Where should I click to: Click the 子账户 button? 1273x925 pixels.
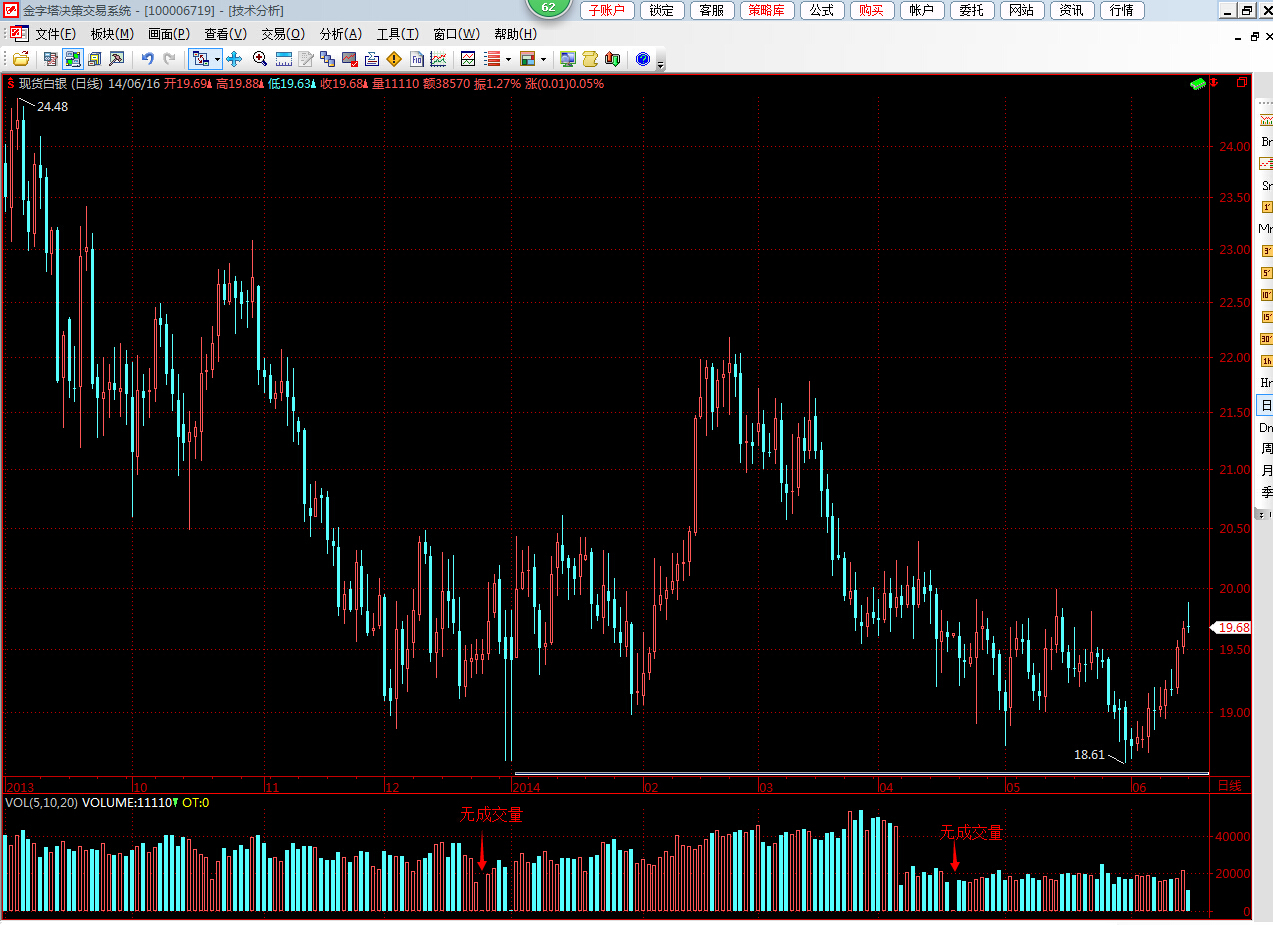607,10
